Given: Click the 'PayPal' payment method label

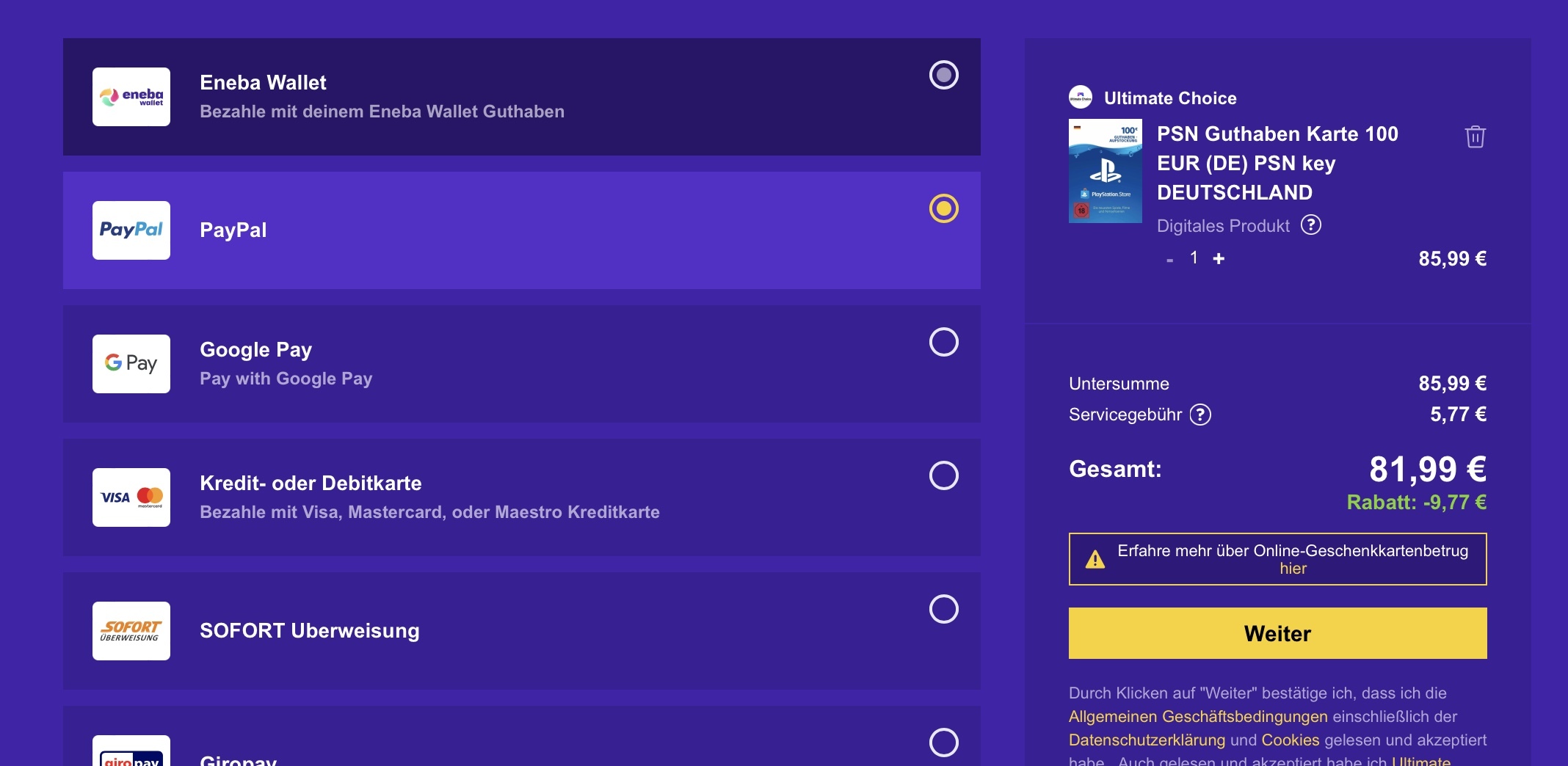Looking at the screenshot, I should tap(233, 230).
